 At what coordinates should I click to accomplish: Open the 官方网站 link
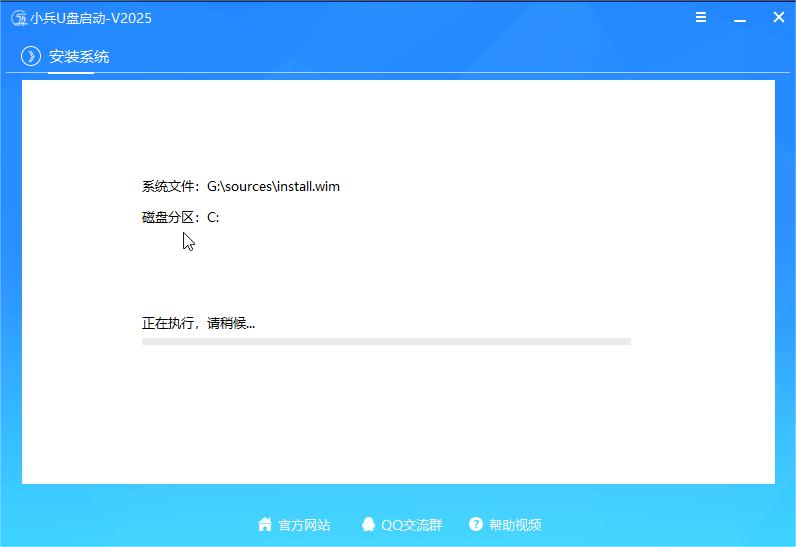(304, 525)
